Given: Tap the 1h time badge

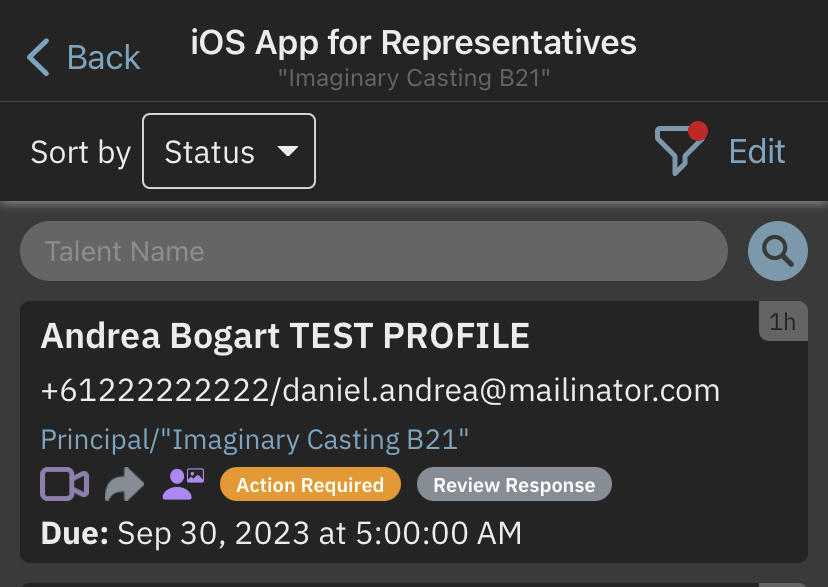Looking at the screenshot, I should 783,321.
